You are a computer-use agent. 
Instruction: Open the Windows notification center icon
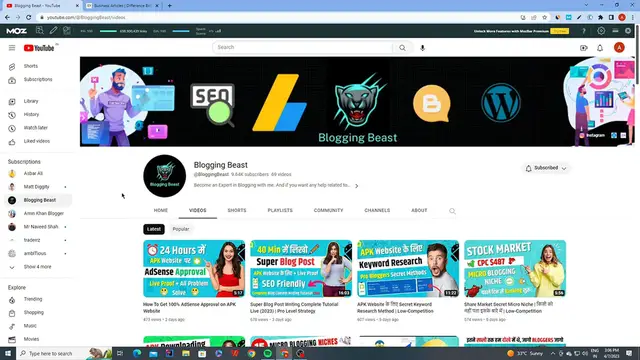[x=629, y=353]
